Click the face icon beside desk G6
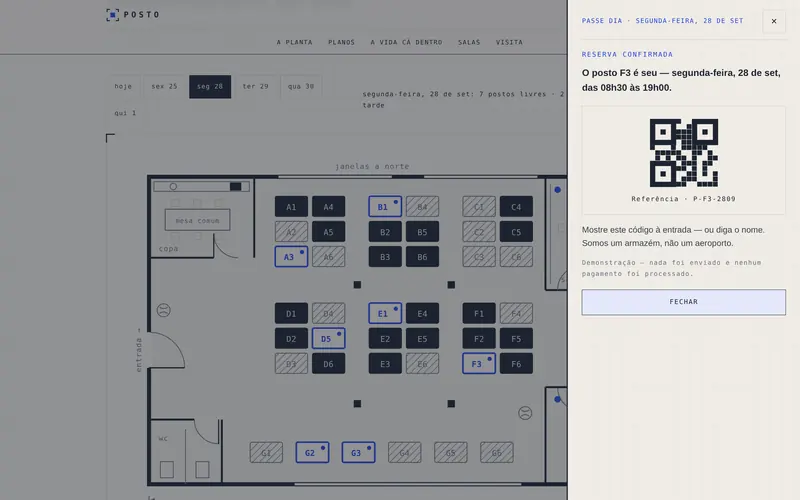The image size is (800, 500). click(x=525, y=413)
